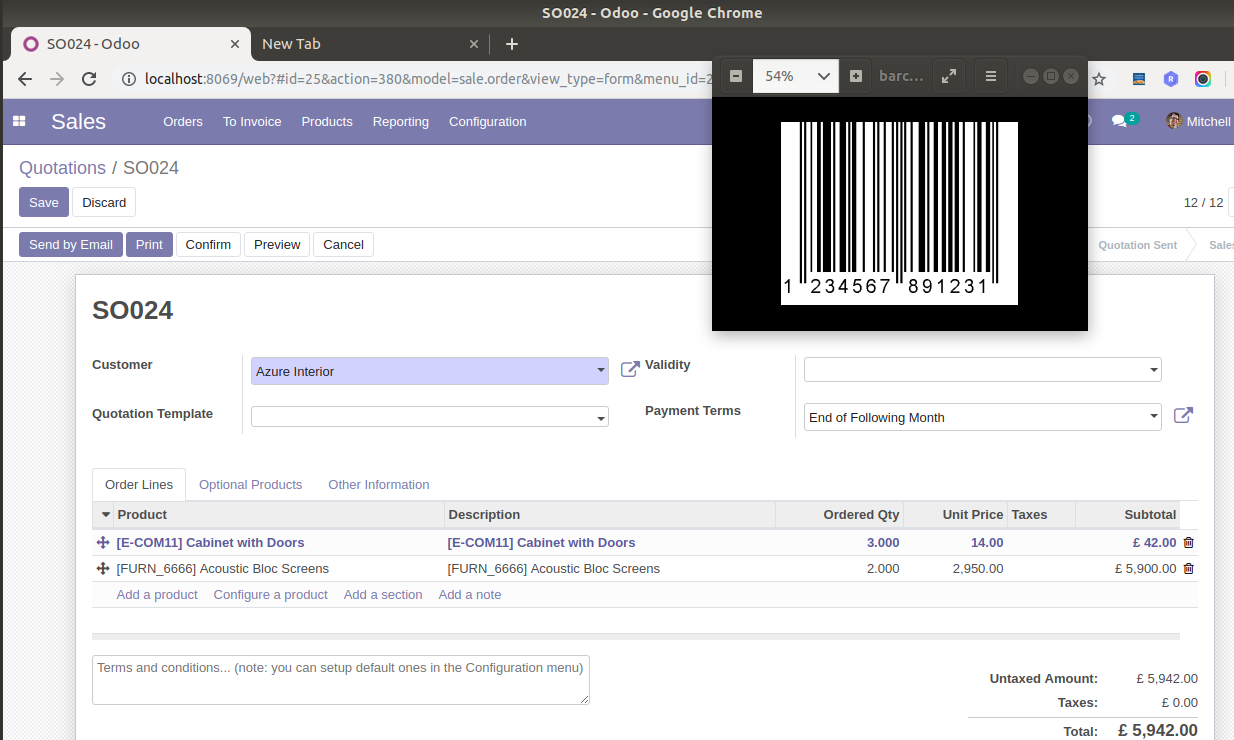Open the order lines column options dropdown
1234x740 pixels.
tap(106, 515)
